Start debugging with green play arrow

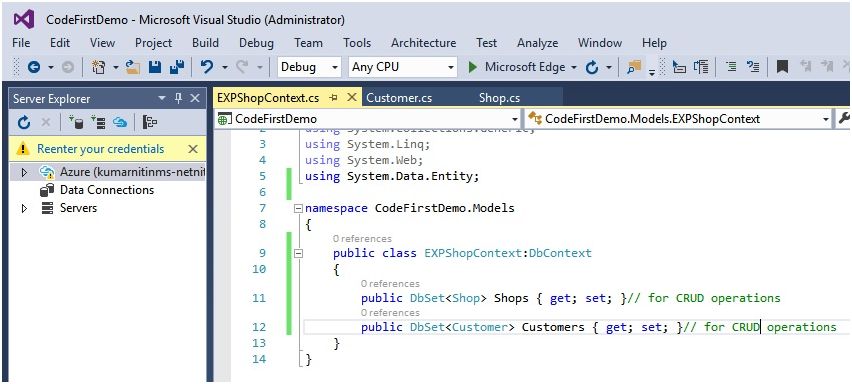point(472,67)
